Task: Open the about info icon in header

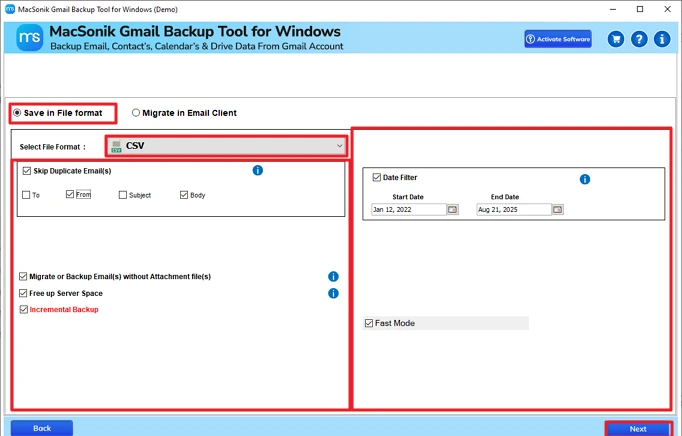Action: [662, 39]
